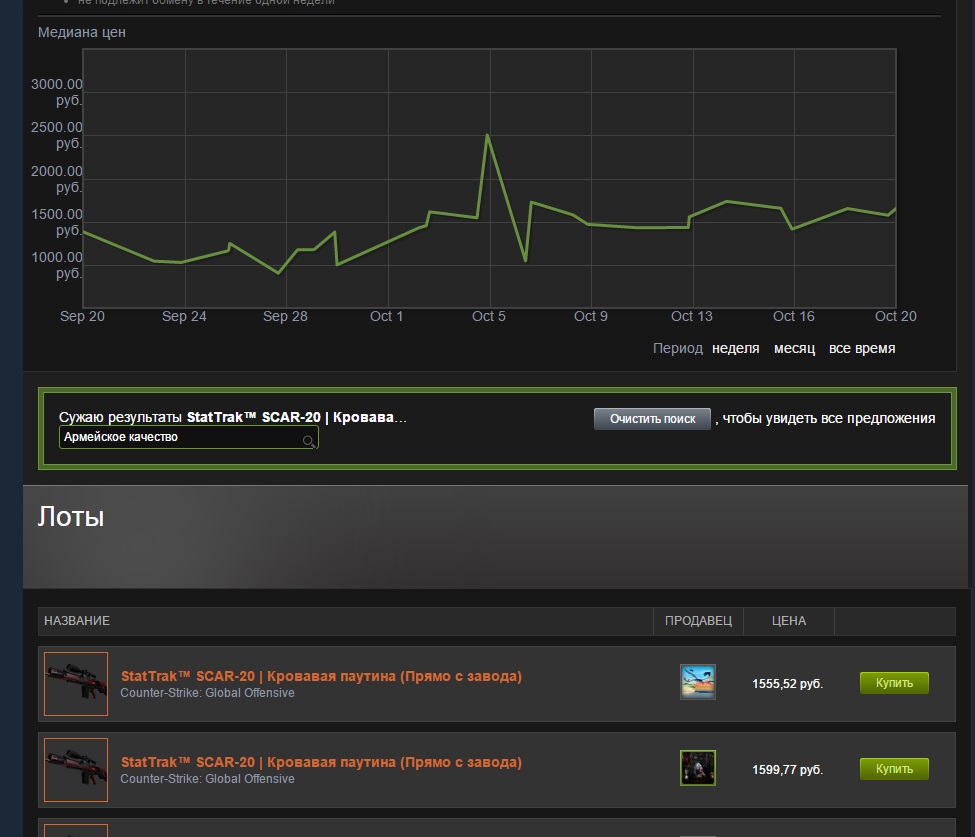This screenshot has width=975, height=837.
Task: Click the Oct 5 price spike on chart
Action: point(488,135)
